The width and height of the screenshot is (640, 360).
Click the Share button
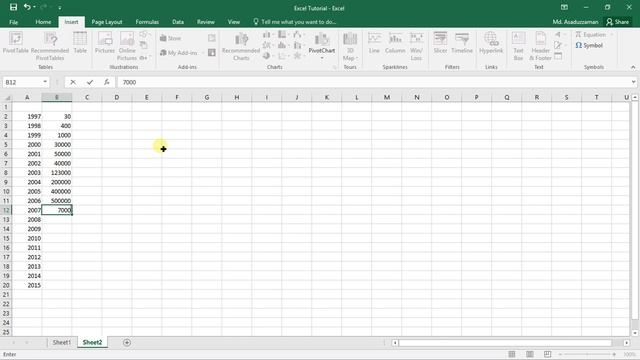click(618, 22)
